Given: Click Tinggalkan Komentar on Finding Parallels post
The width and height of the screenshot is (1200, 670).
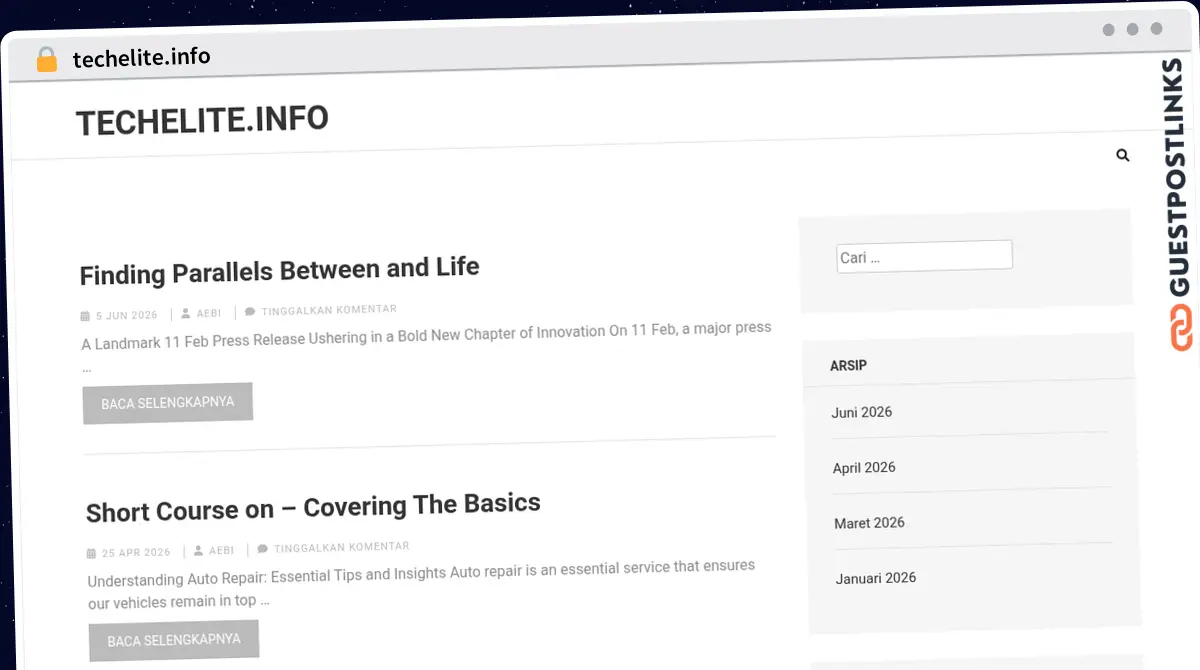Looking at the screenshot, I should [x=329, y=310].
